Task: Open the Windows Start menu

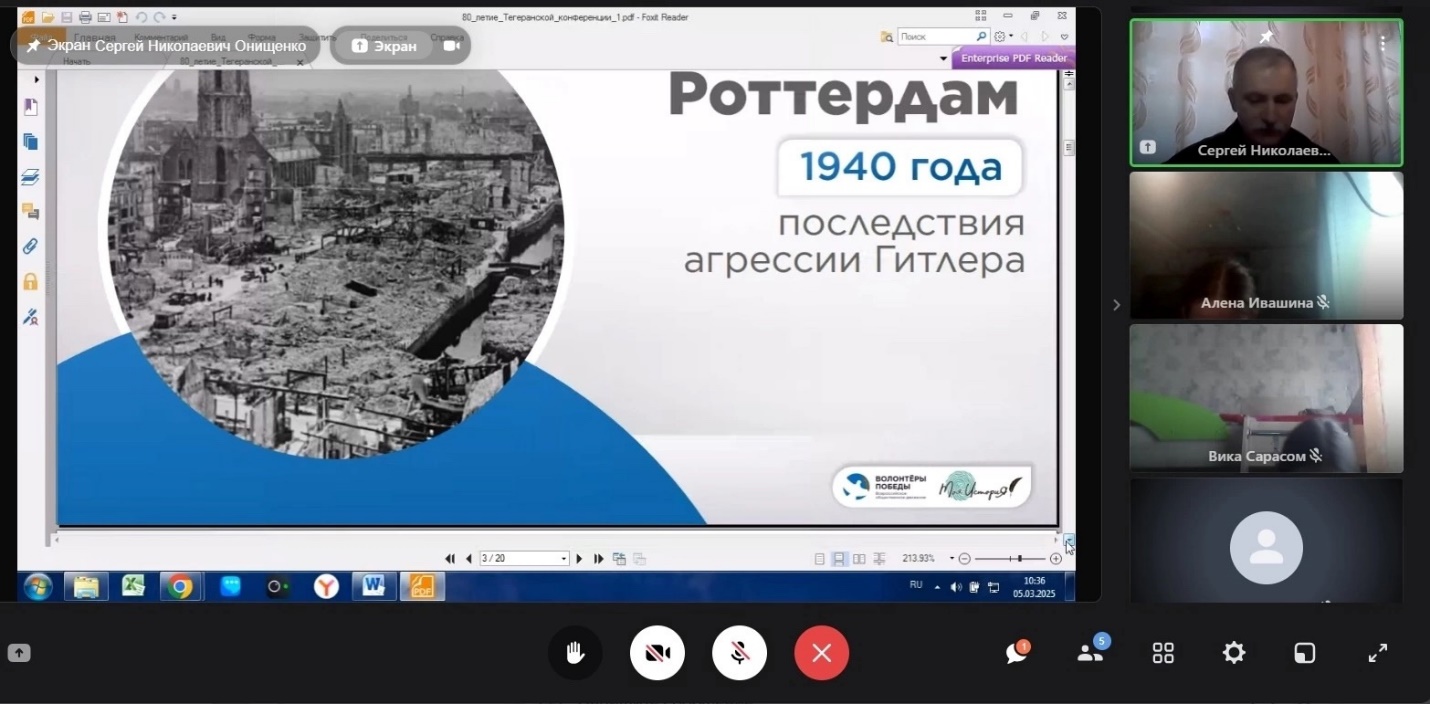Action: point(39,586)
